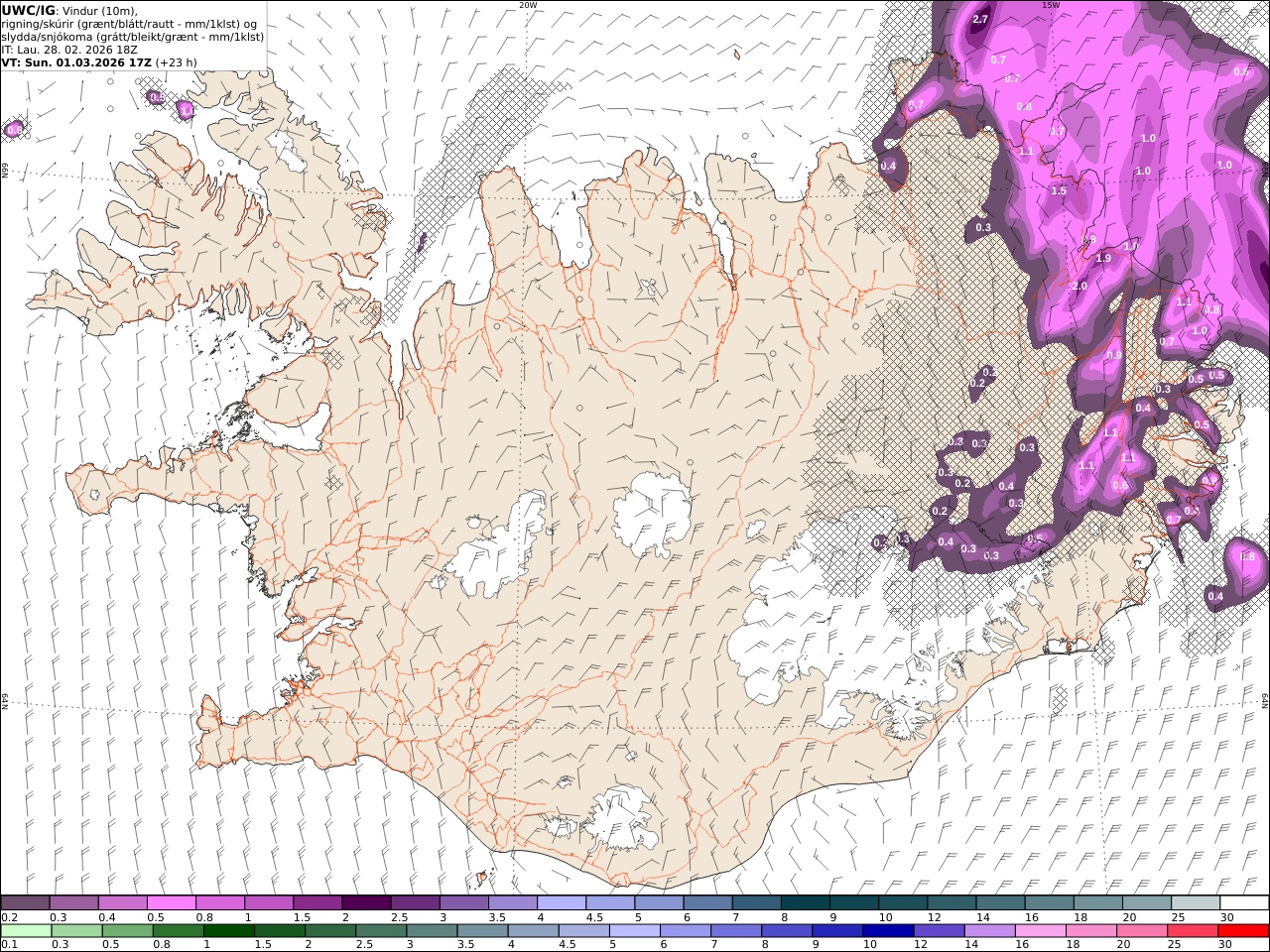The image size is (1270, 952).
Task: Click the darkest green swatch between 1 and 1.5
Action: pyautogui.click(x=228, y=930)
